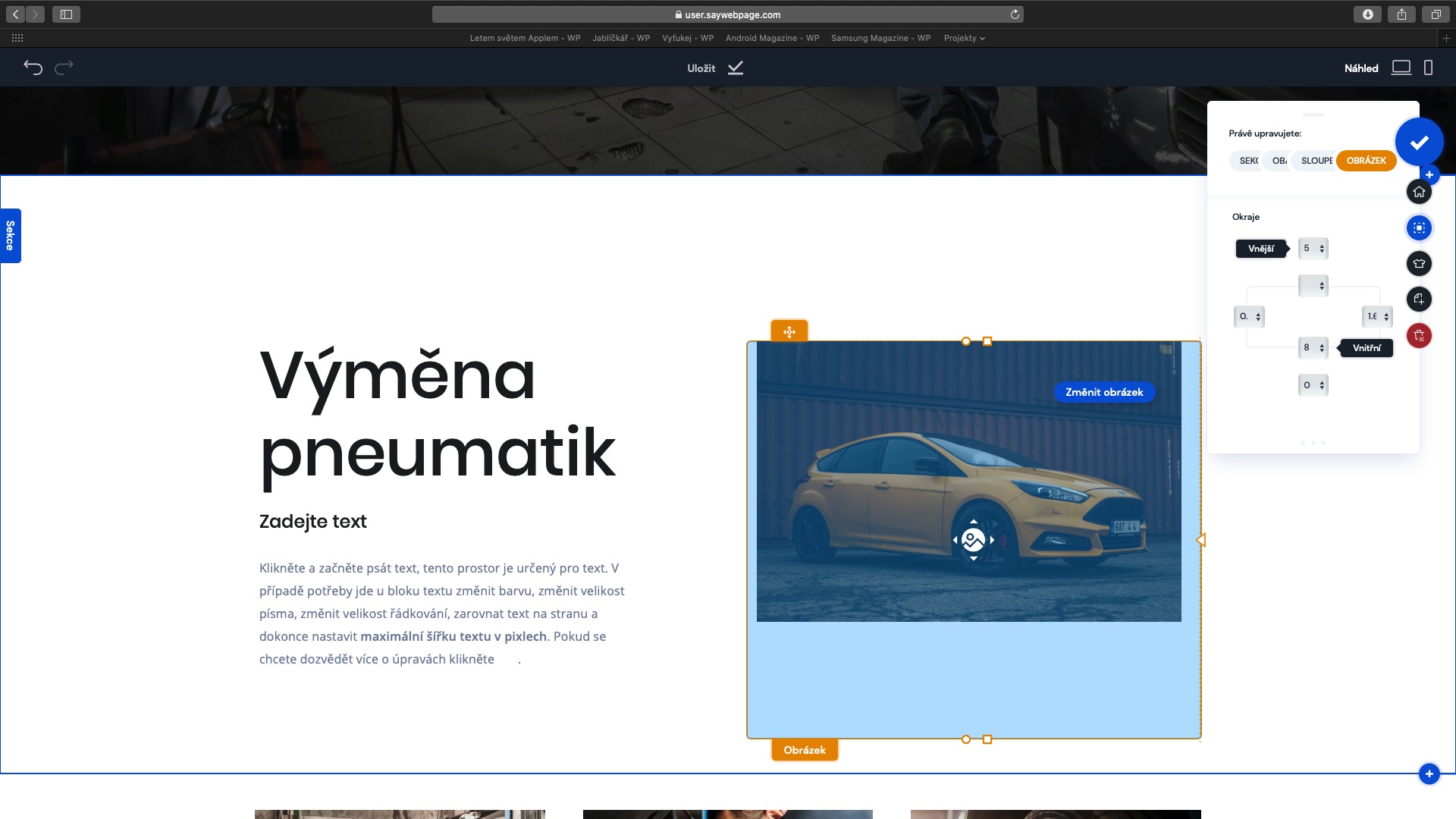Select the margins/spacing icon in side toolbar
The image size is (1456, 819).
pyautogui.click(x=1419, y=227)
